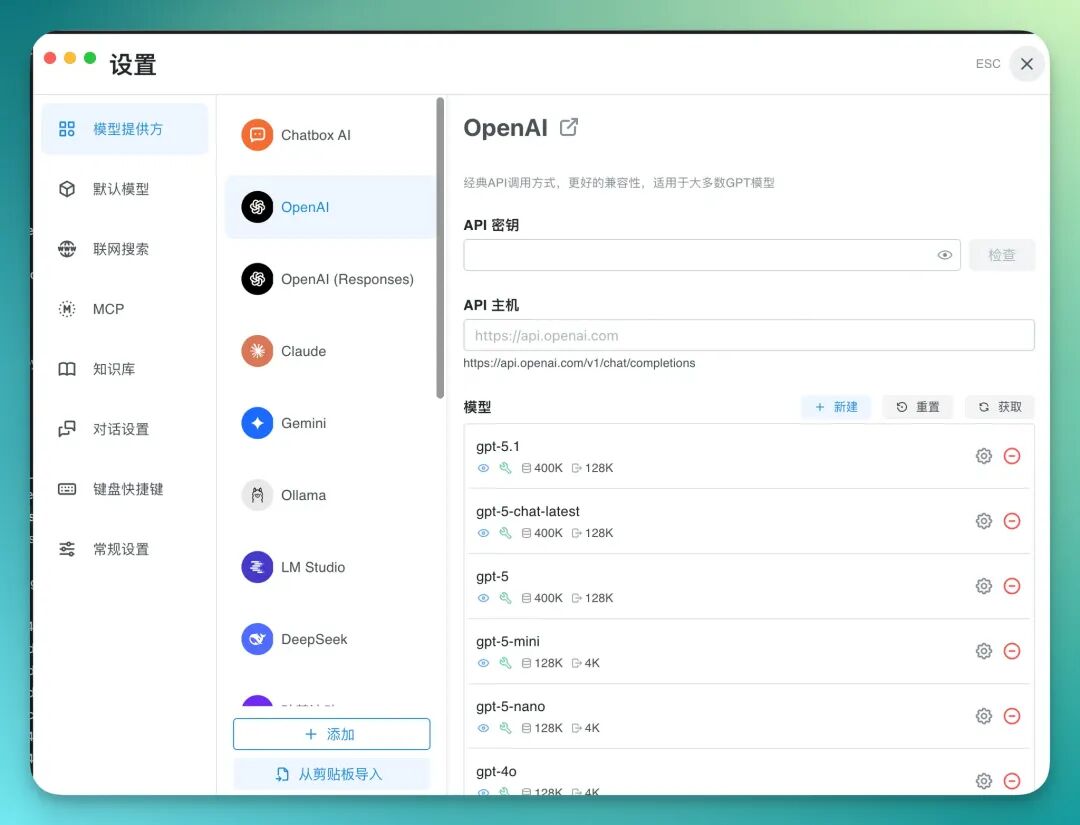
Task: Focus the API 主机 input field
Action: coord(749,335)
